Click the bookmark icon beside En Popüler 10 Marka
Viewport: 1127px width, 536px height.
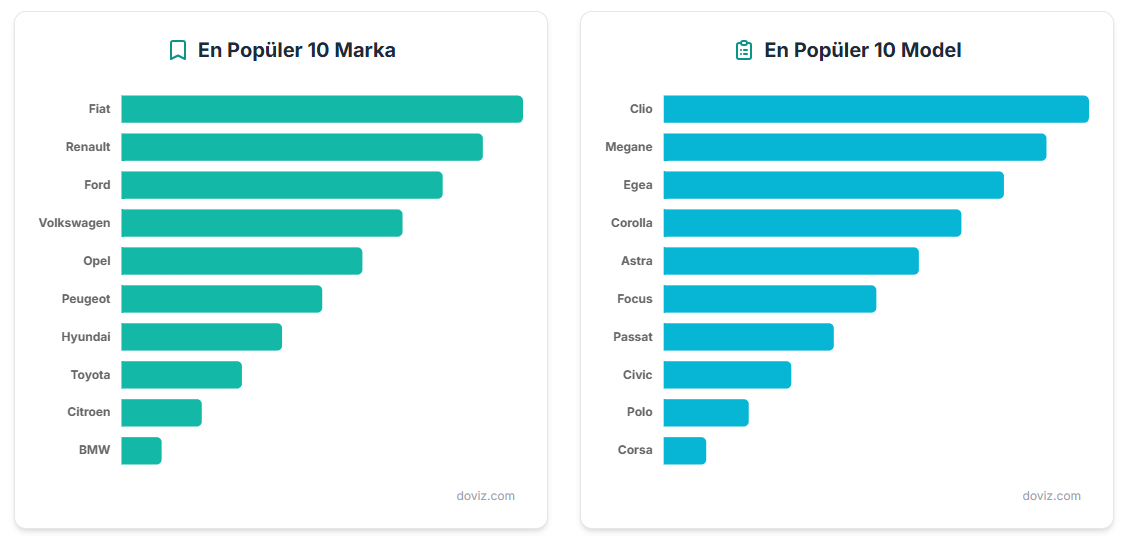coord(178,50)
